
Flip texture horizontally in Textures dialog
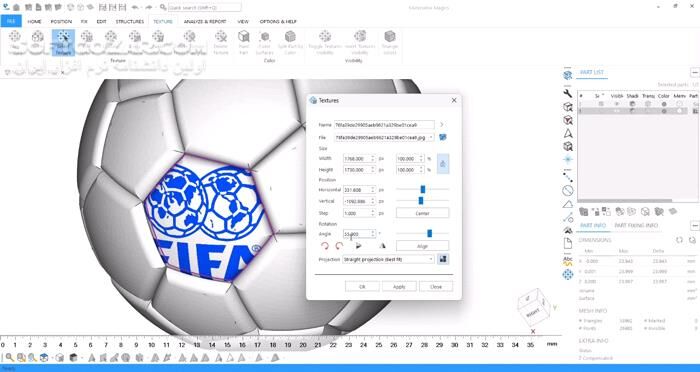(358, 246)
